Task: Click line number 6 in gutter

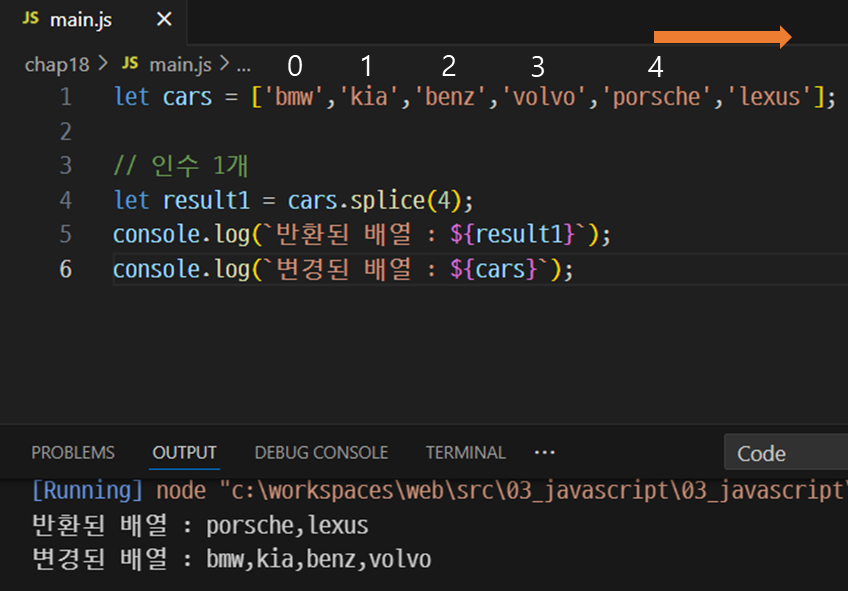Action: click(x=65, y=269)
